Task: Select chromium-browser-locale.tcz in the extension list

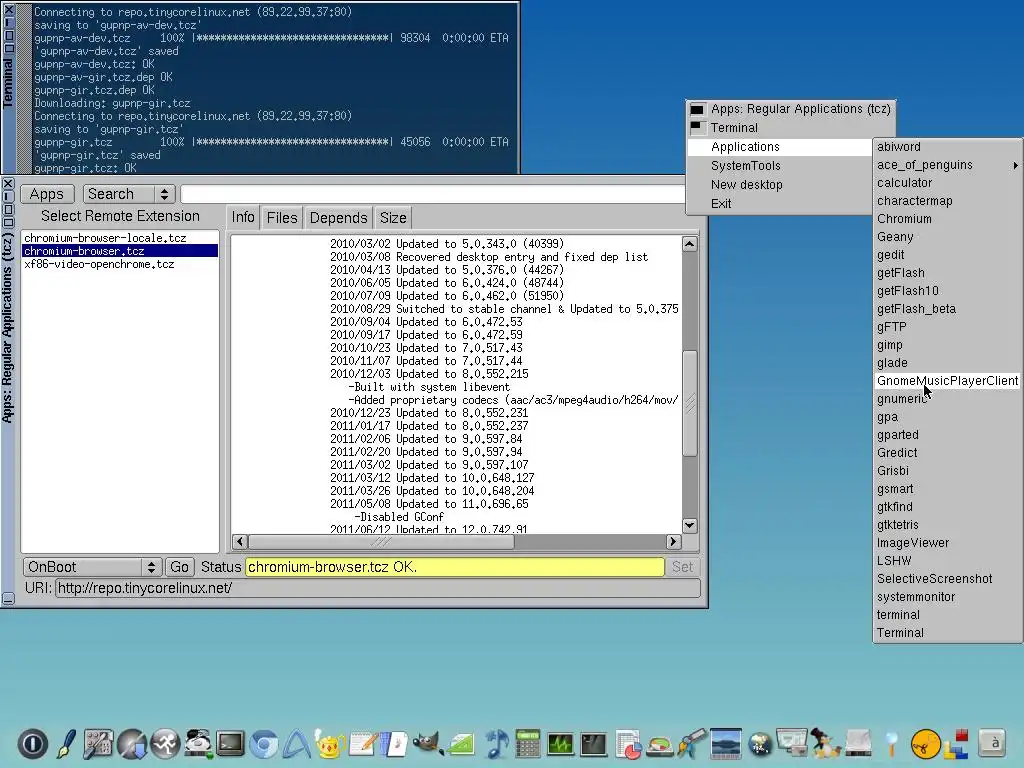Action: (x=120, y=238)
